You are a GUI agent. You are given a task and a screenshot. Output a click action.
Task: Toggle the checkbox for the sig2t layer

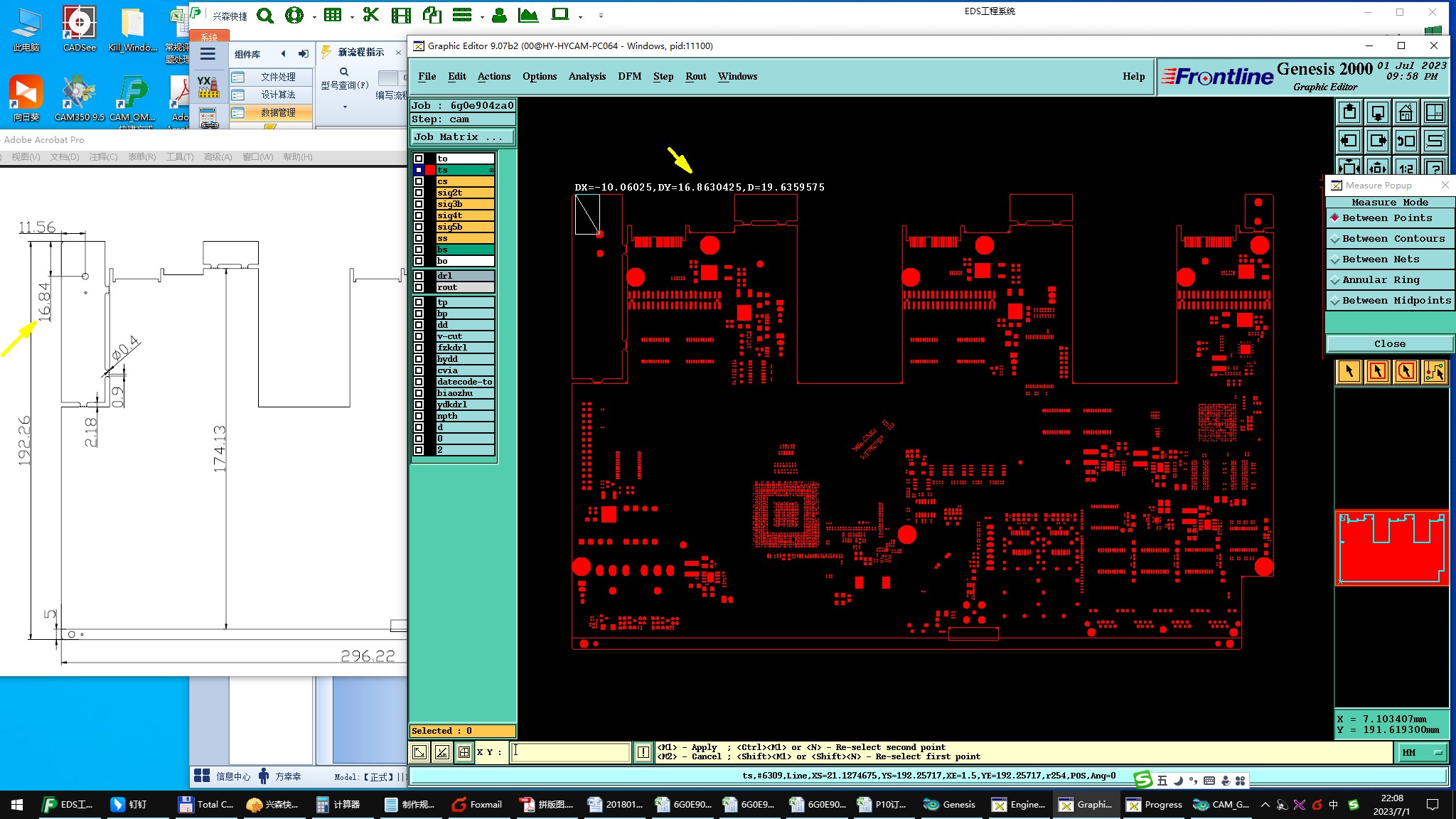(419, 193)
